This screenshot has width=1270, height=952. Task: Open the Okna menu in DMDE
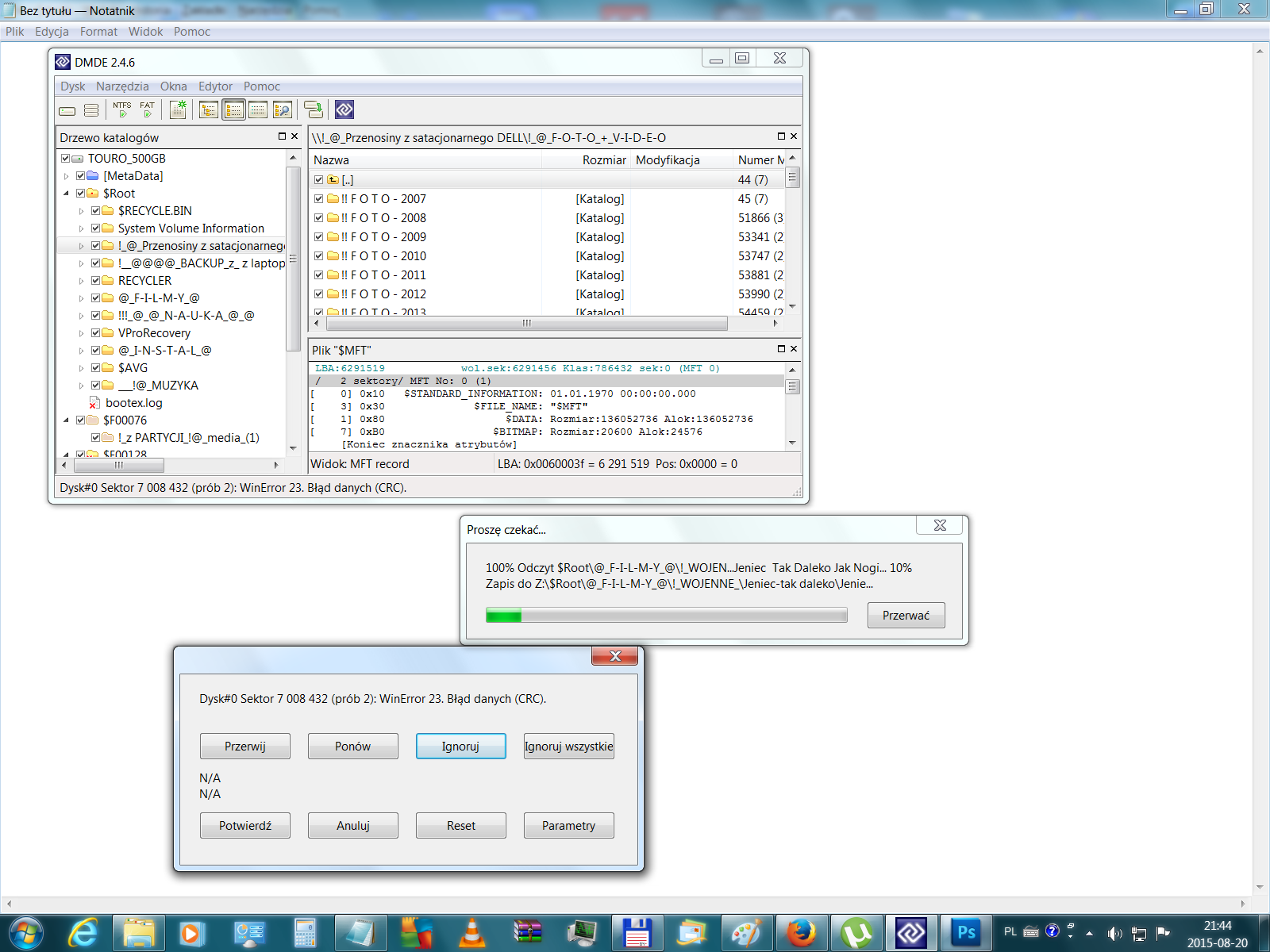point(174,86)
